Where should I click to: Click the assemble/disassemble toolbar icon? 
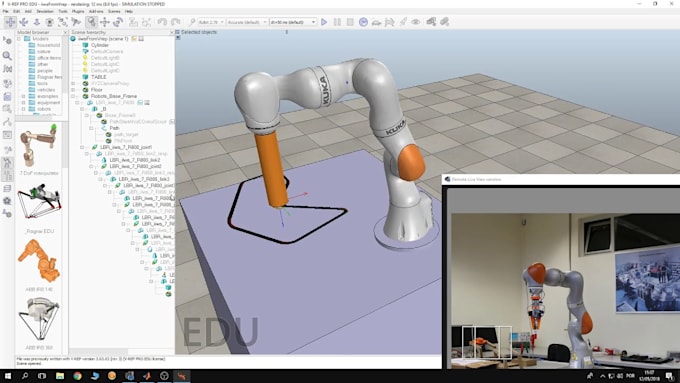(x=133, y=22)
